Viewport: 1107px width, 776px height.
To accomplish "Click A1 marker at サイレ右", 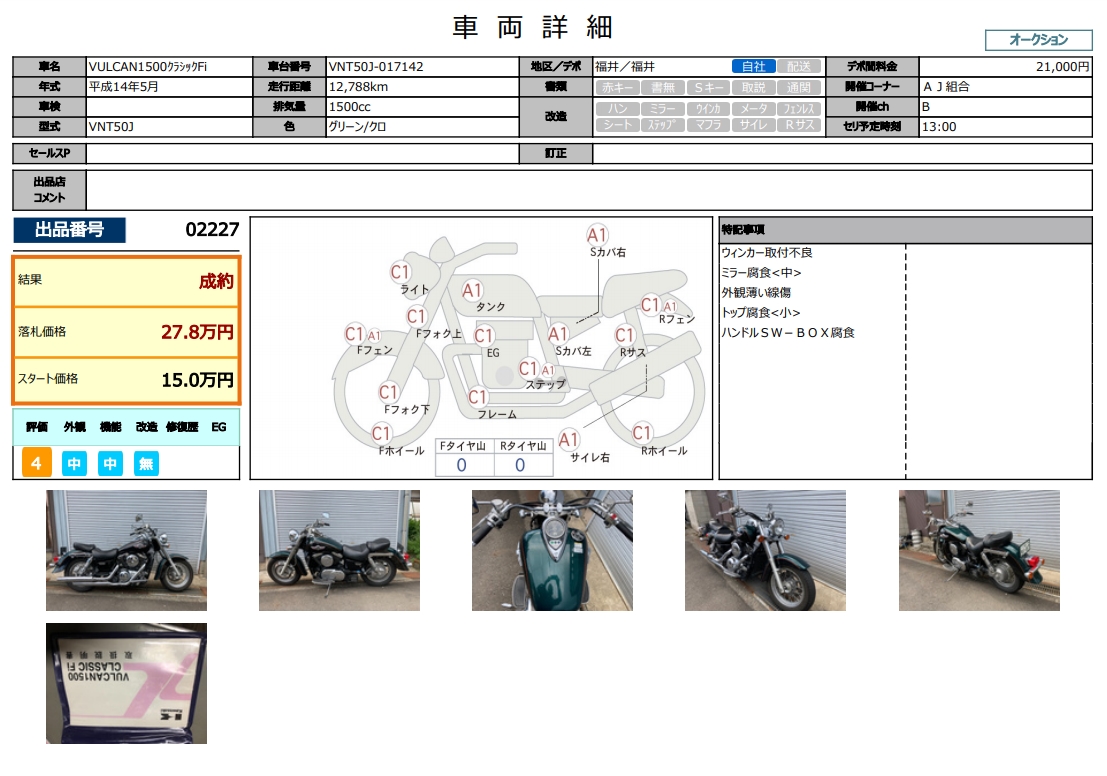I will pyautogui.click(x=568, y=440).
